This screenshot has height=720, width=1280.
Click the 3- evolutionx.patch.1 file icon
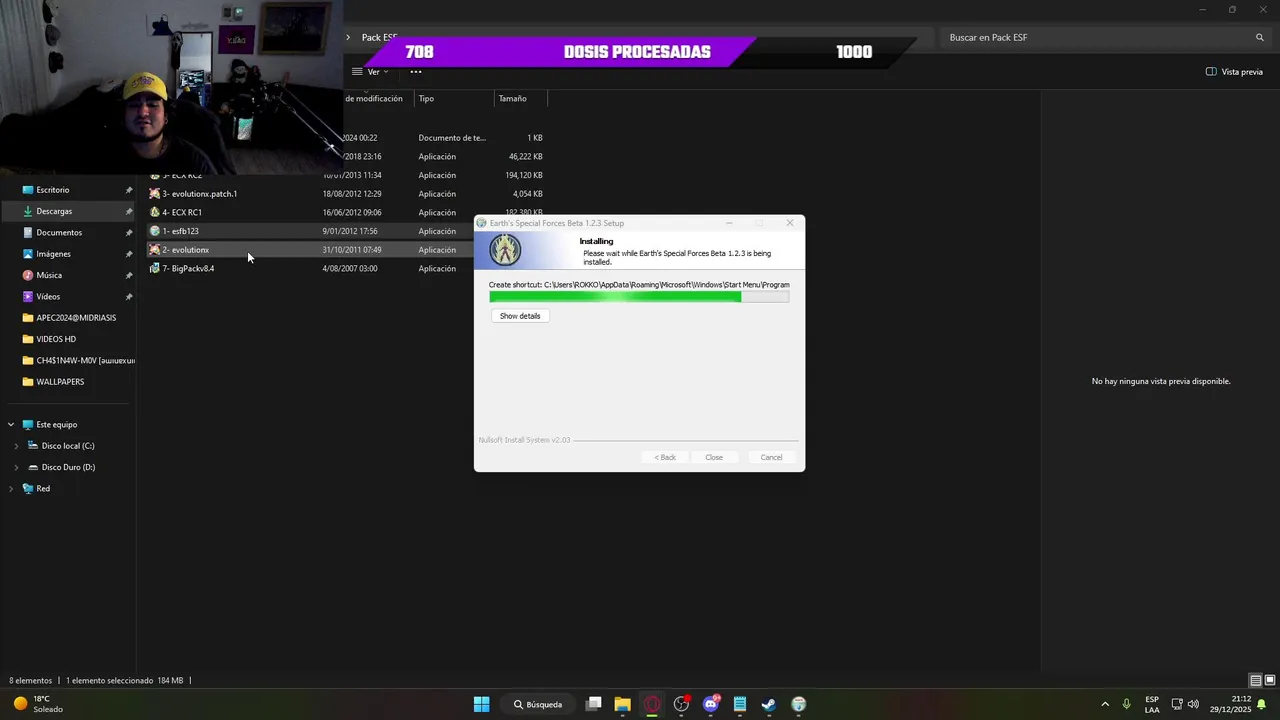154,194
